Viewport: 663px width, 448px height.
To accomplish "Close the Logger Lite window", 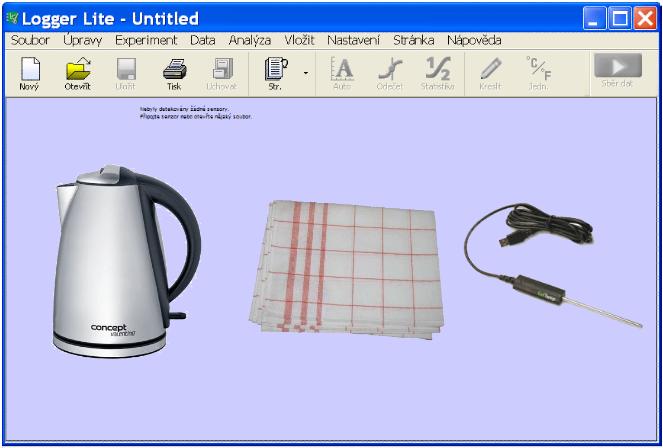I will point(645,18).
